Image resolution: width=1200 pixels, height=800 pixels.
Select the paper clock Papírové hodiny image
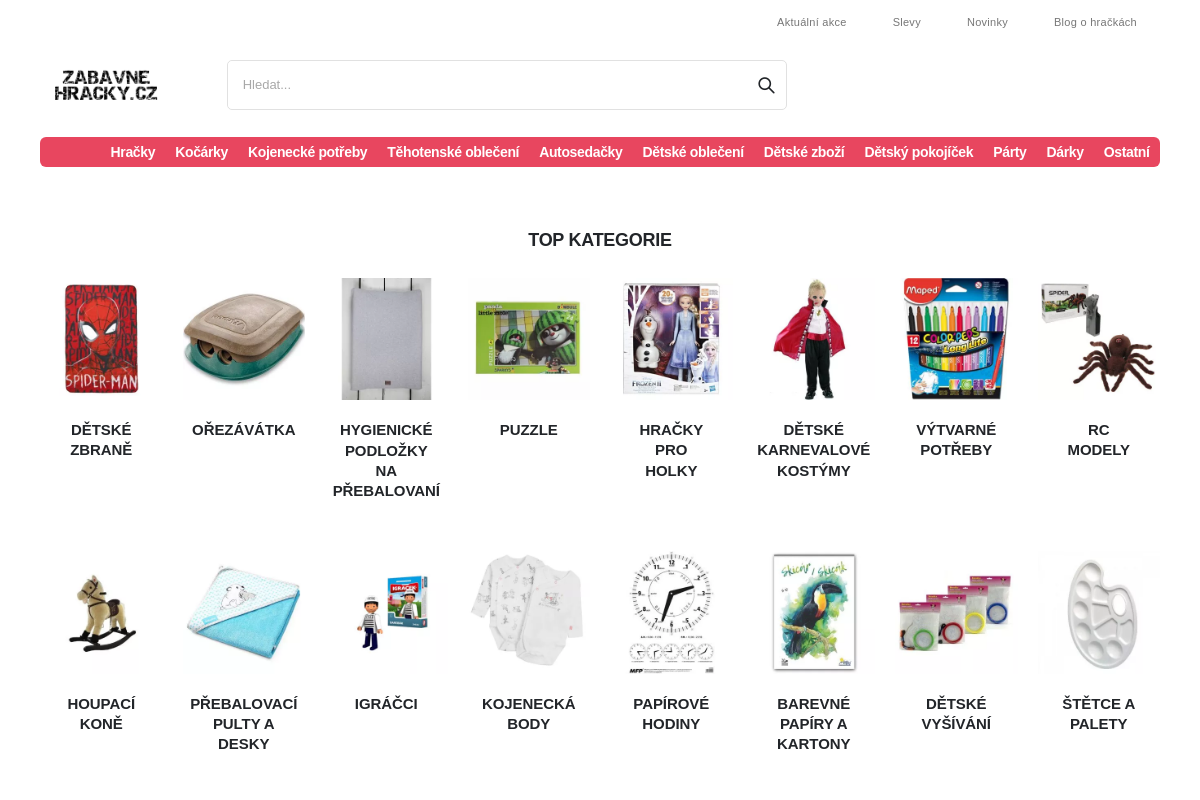[x=671, y=613]
